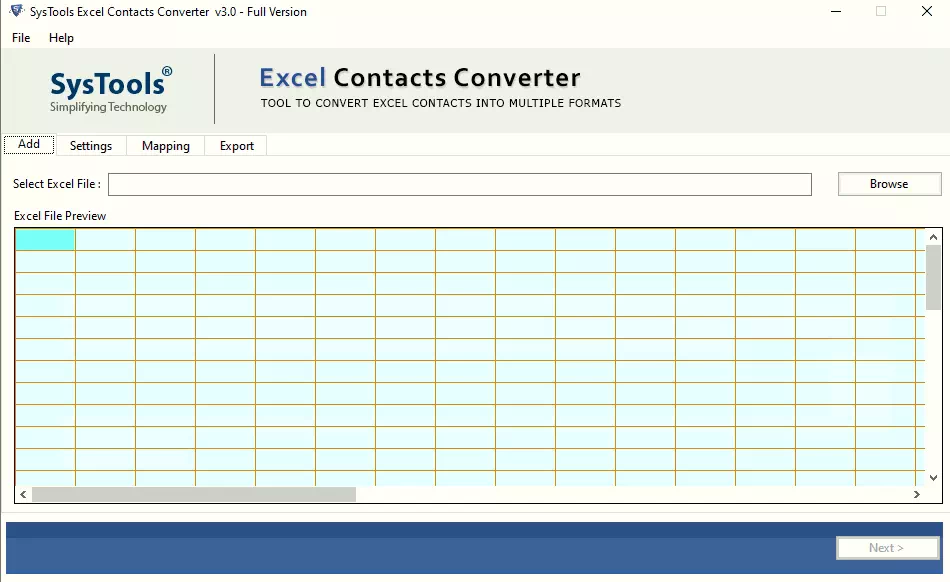This screenshot has width=950, height=582.
Task: Click the vertical scrollbar up arrow
Action: (x=933, y=237)
